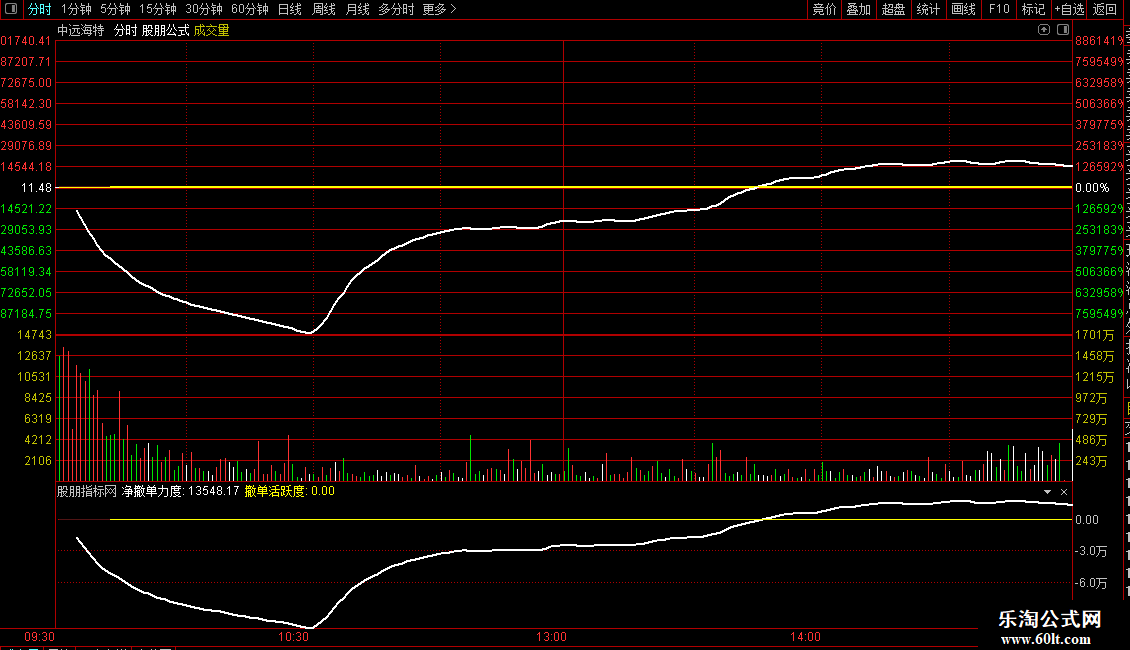Click the 竞价 button
Screen dimensions: 1130x650
[x=824, y=9]
